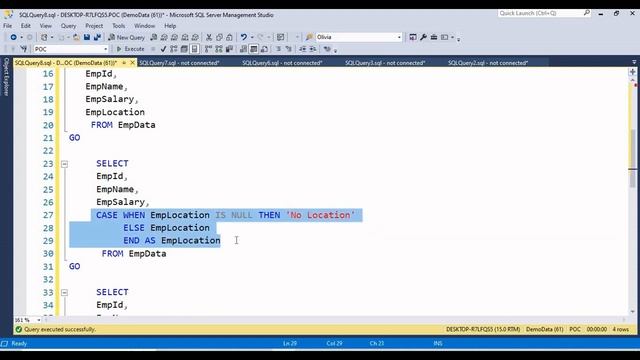The width and height of the screenshot is (640, 360).
Task: Click the Save file icon
Action: pyautogui.click(x=87, y=37)
